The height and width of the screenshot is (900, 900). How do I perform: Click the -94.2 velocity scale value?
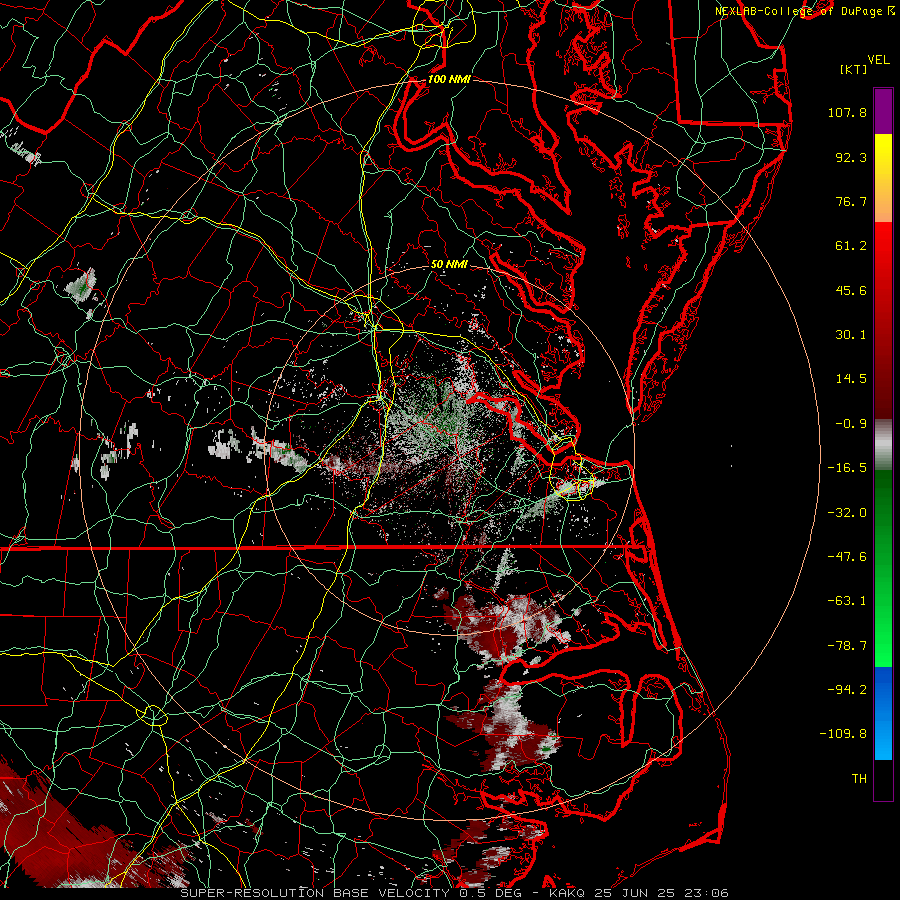[x=847, y=690]
